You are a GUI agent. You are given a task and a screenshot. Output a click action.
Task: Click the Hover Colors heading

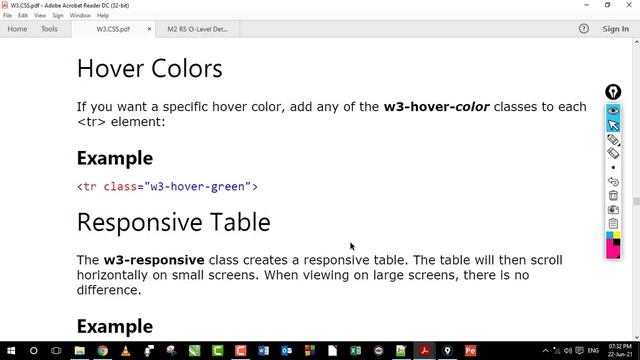[x=150, y=68]
